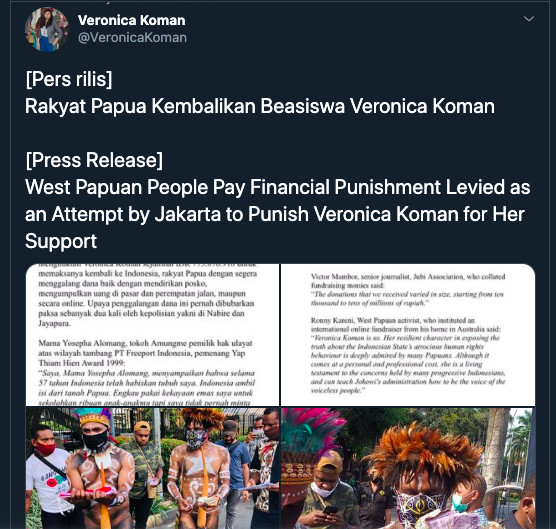
Task: Visit the @VeronicaKoman handle link
Action: [x=132, y=37]
